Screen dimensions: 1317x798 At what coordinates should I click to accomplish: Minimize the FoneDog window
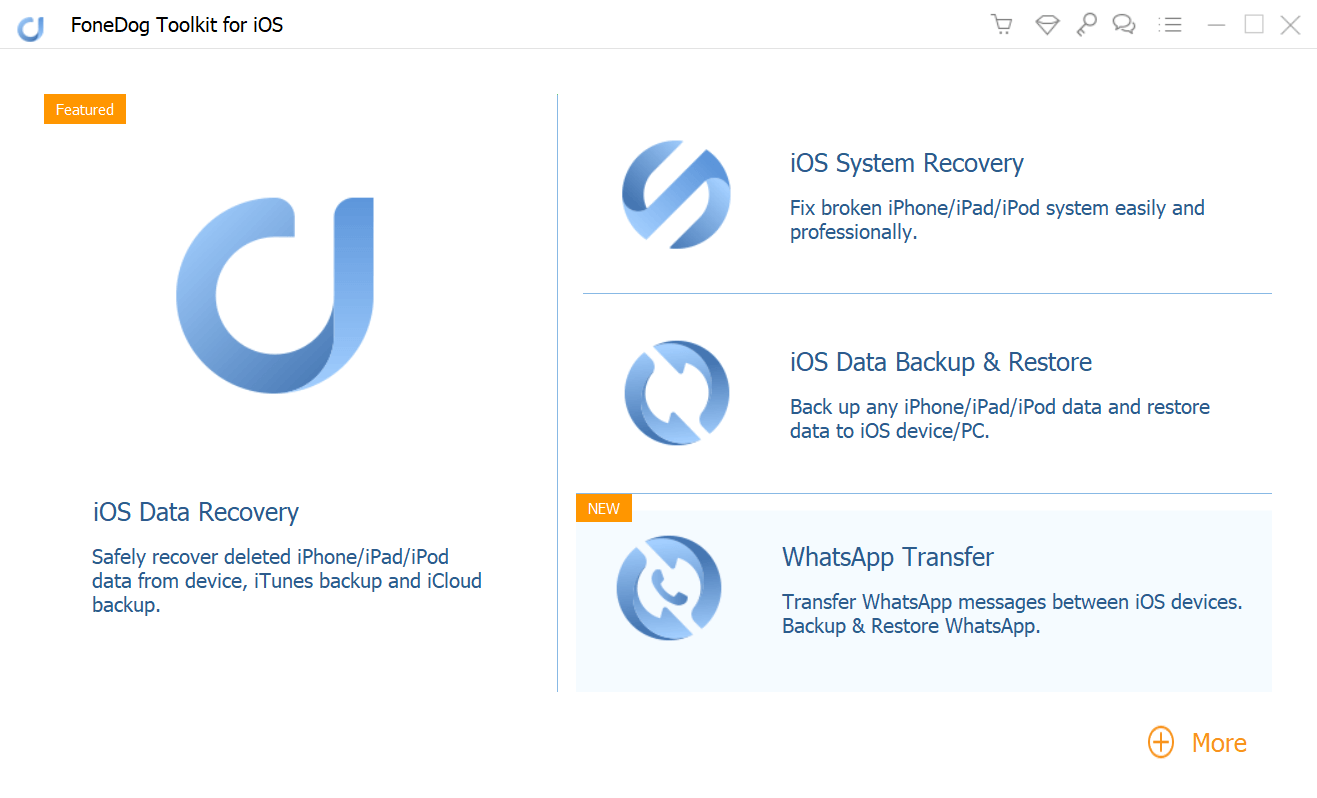1217,25
